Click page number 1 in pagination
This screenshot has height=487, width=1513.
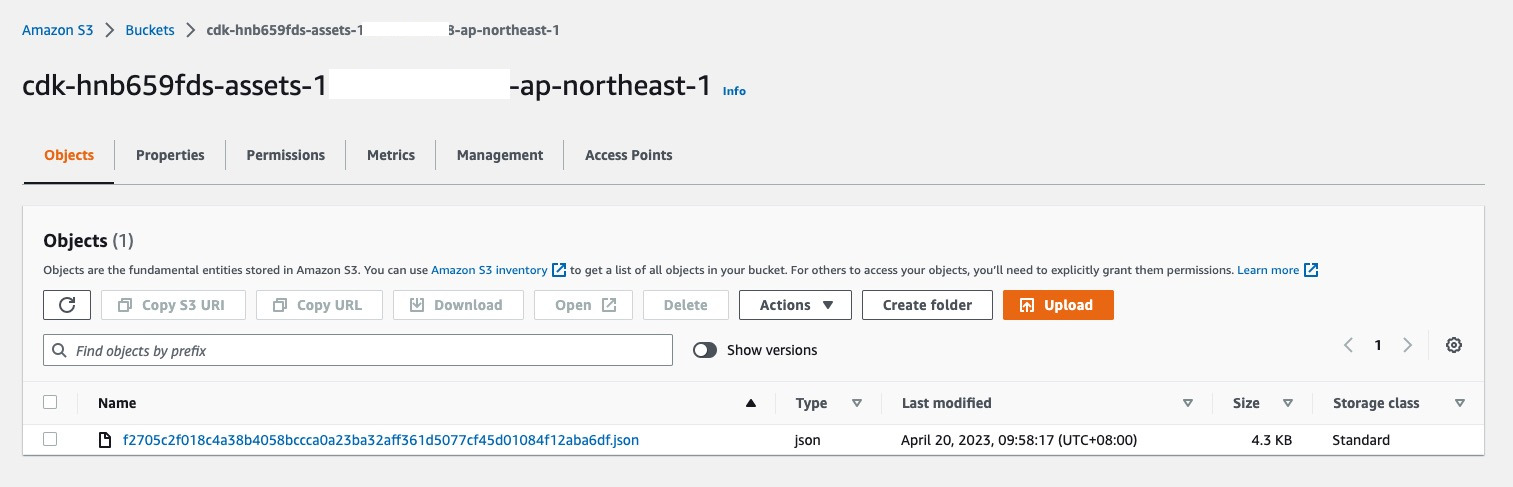(x=1378, y=345)
